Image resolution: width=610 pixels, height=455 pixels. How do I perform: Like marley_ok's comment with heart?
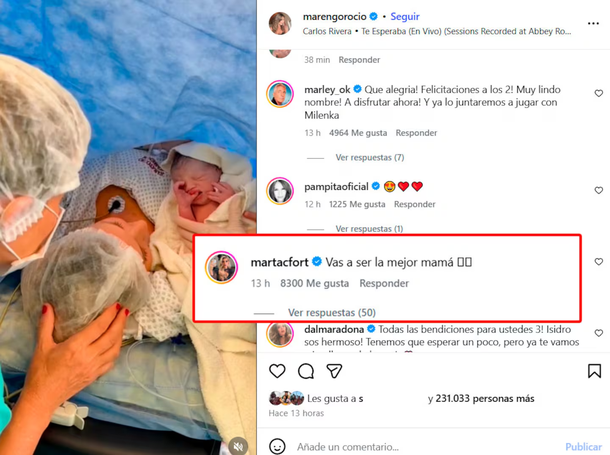599,93
